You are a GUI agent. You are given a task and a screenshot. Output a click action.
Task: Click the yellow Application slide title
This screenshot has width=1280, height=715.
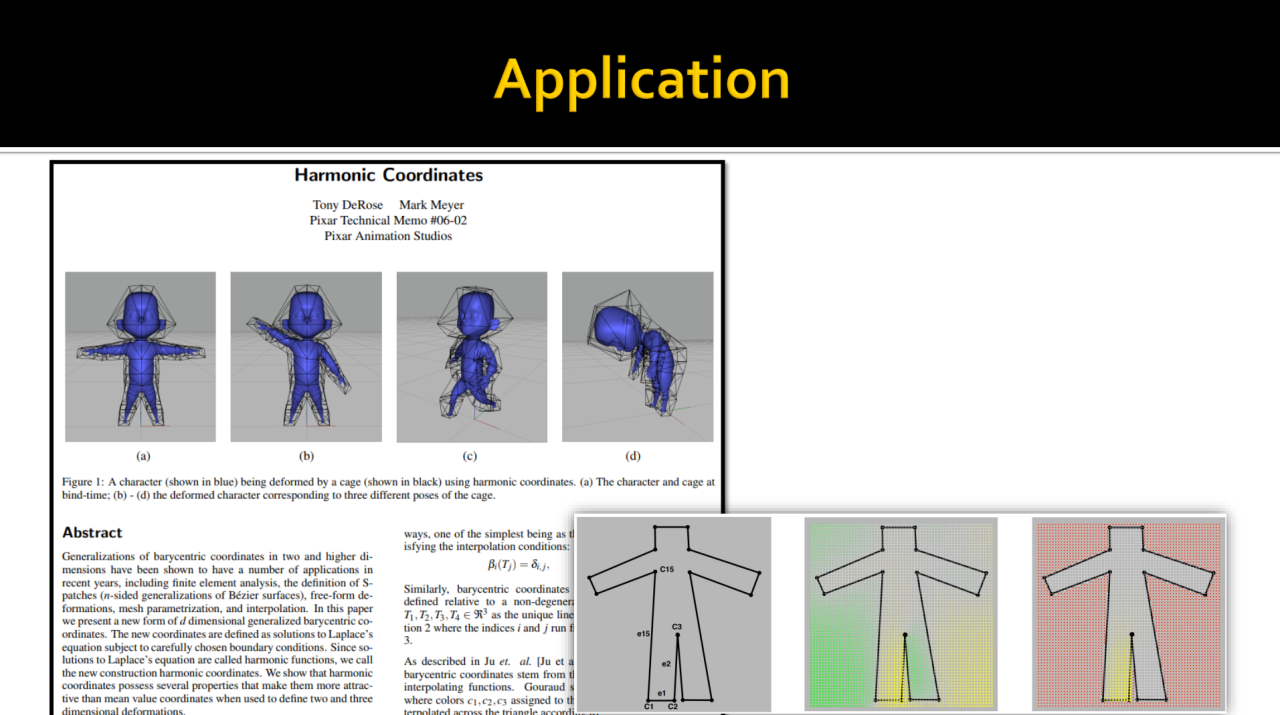click(641, 79)
